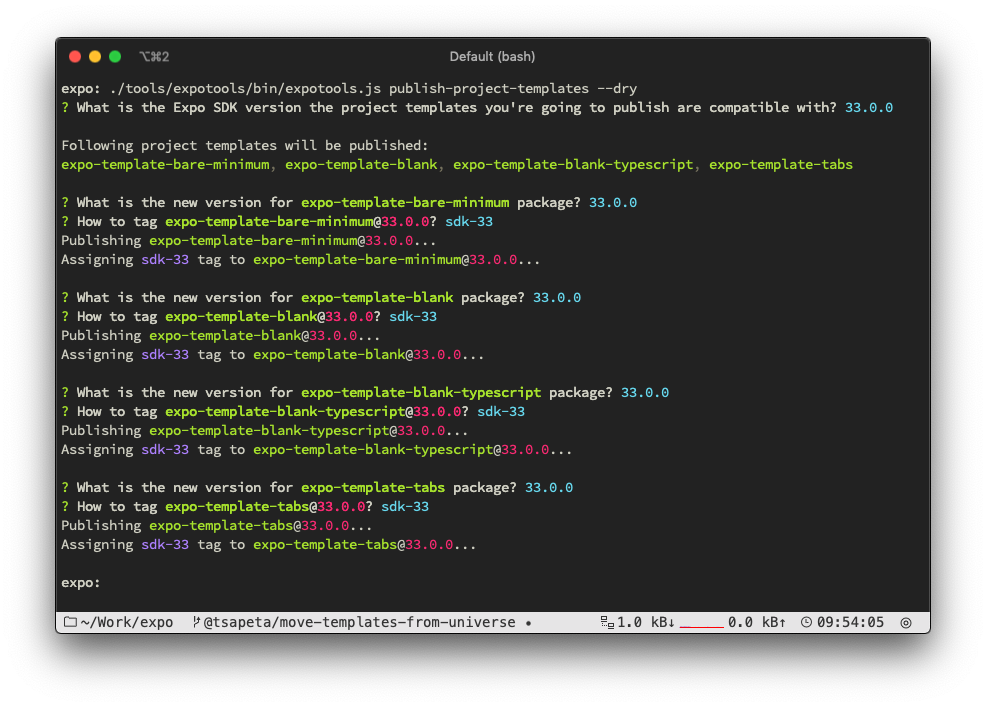Image resolution: width=986 pixels, height=707 pixels.
Task: Click the folder icon in the status bar
Action: pyautogui.click(x=70, y=622)
